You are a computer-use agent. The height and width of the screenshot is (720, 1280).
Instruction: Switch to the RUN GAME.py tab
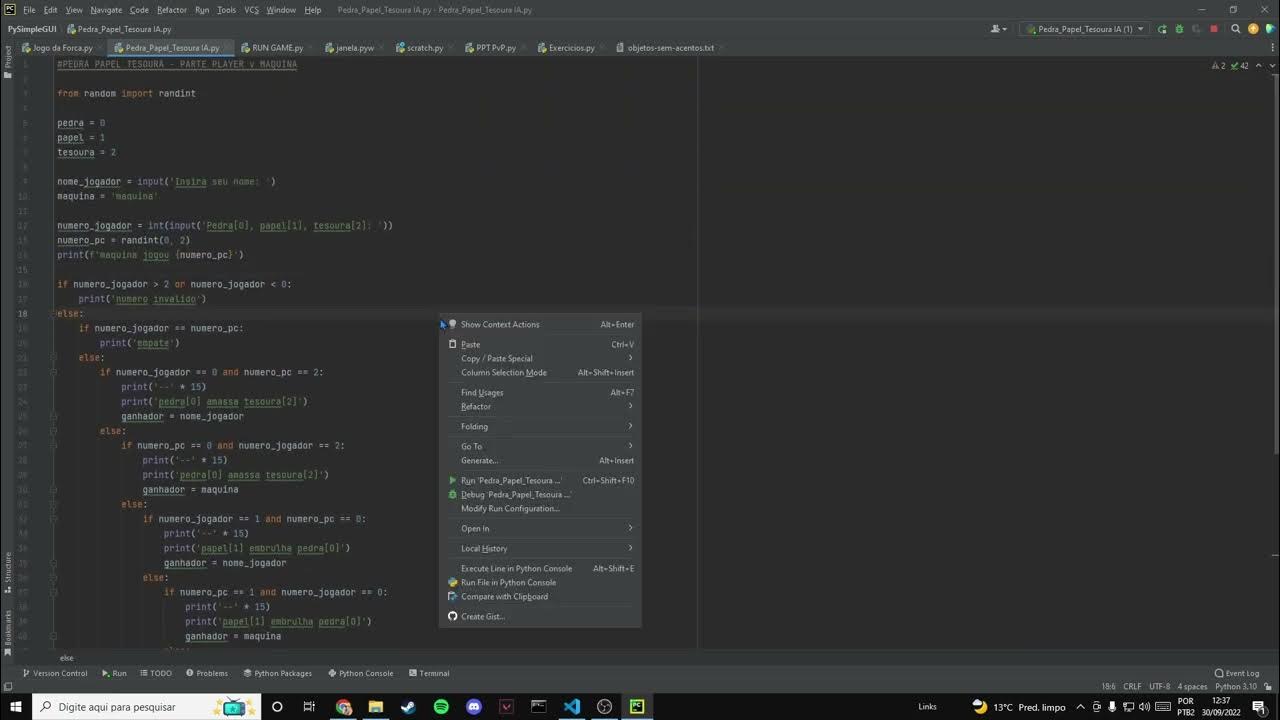coord(277,48)
